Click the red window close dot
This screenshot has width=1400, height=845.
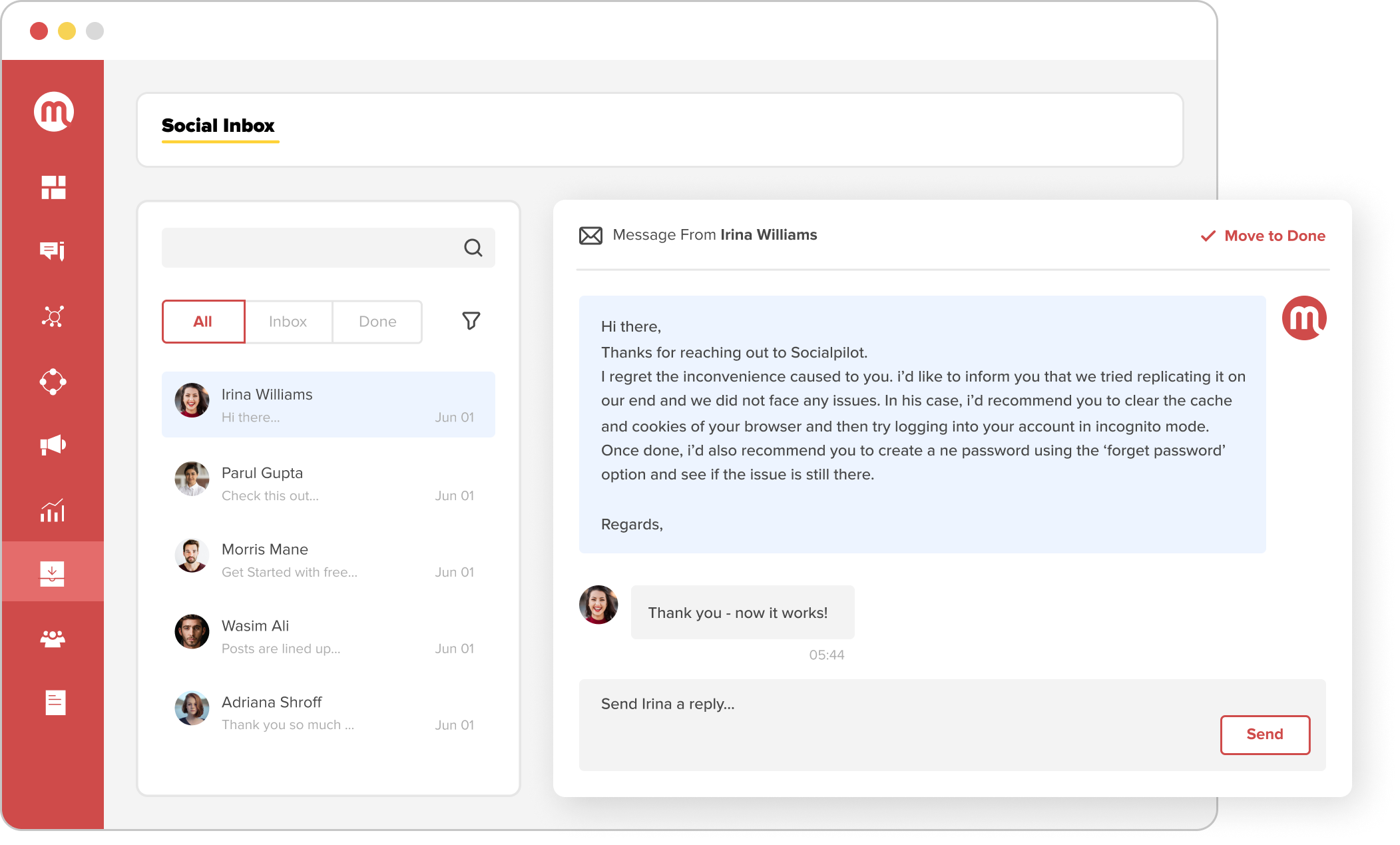click(39, 31)
